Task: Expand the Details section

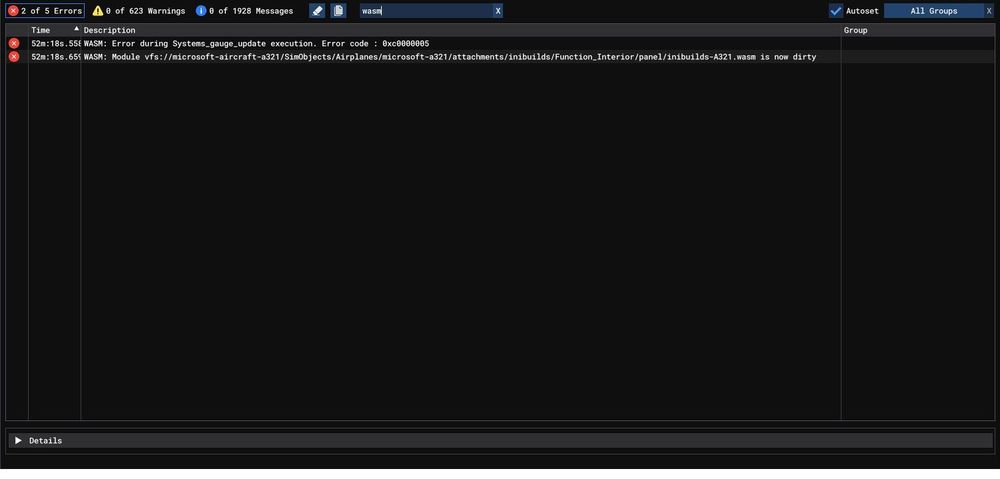Action: pos(18,441)
